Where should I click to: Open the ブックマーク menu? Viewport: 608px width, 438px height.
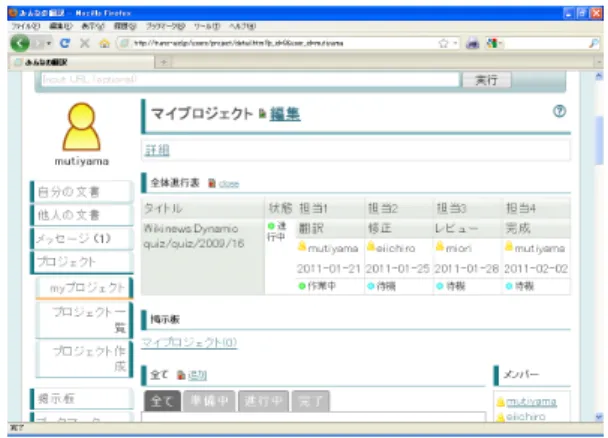click(165, 26)
